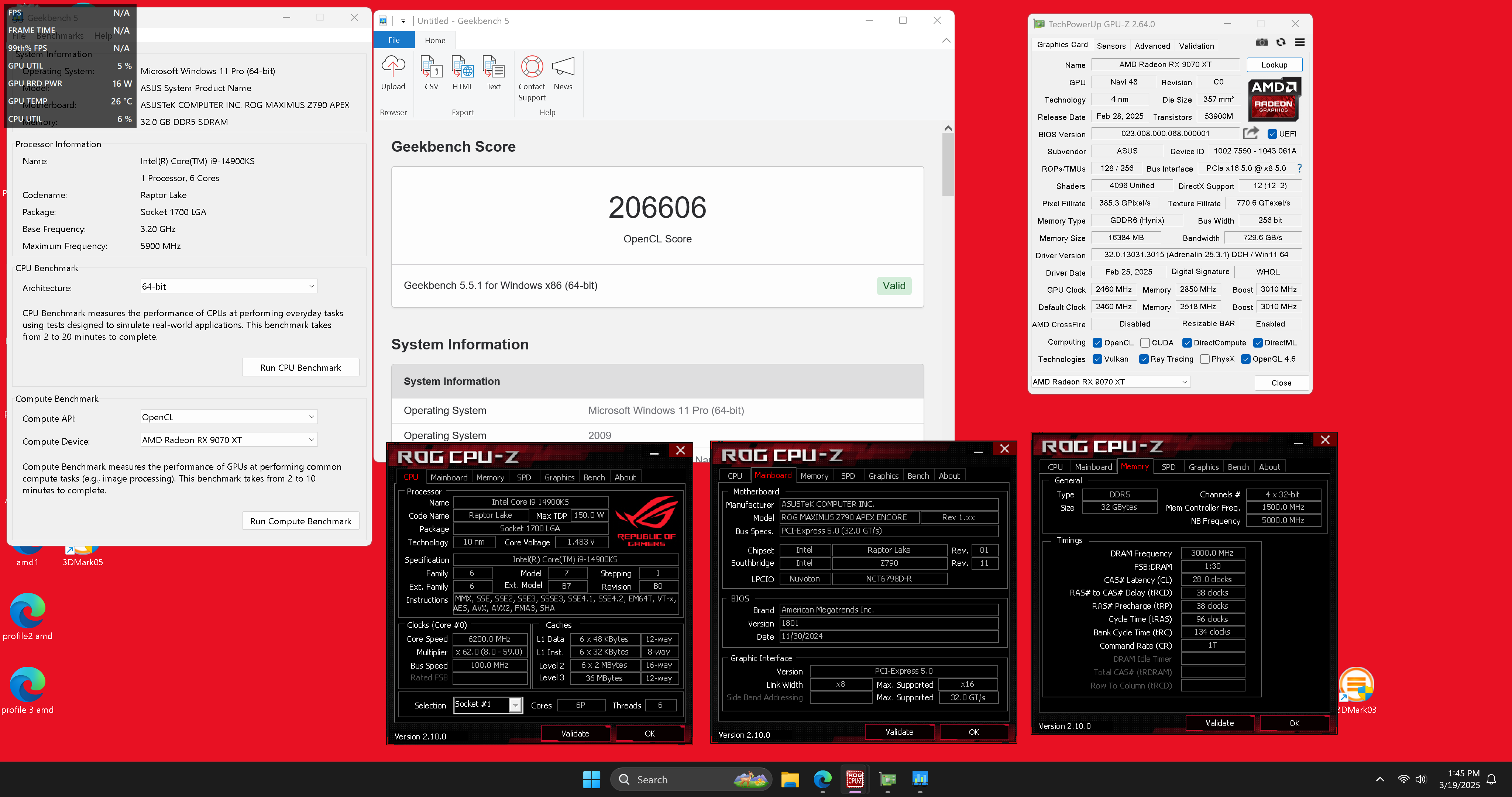Open File Explorer from the taskbar
1512x797 pixels.
pos(790,779)
